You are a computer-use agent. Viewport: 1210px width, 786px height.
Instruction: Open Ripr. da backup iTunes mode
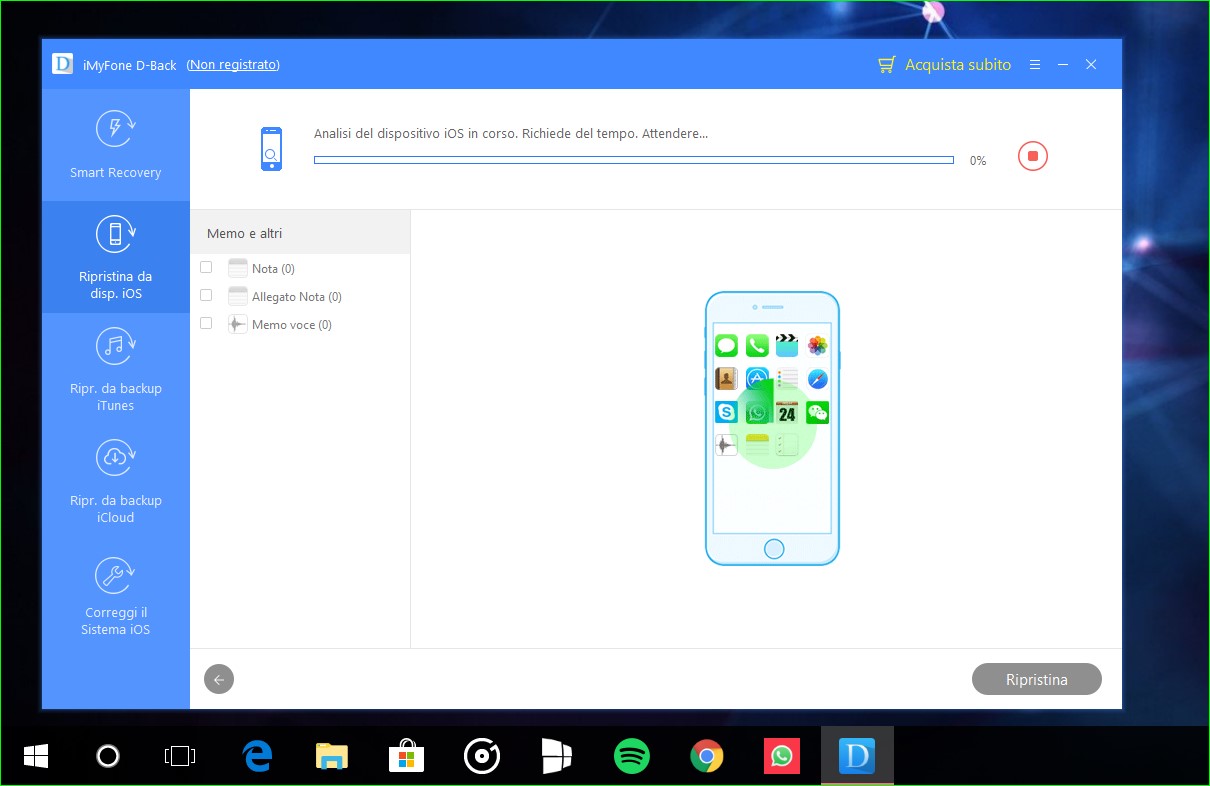[115, 370]
